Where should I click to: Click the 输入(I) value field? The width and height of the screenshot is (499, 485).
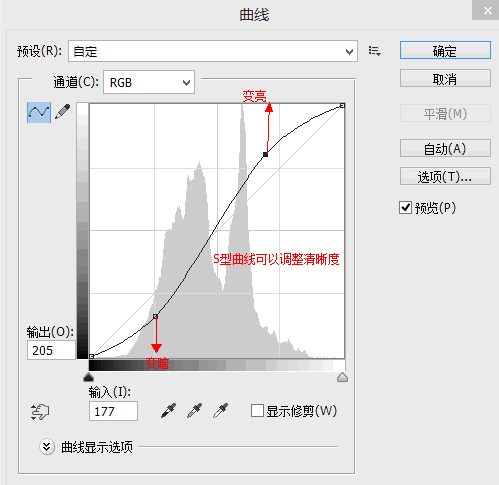pyautogui.click(x=113, y=411)
